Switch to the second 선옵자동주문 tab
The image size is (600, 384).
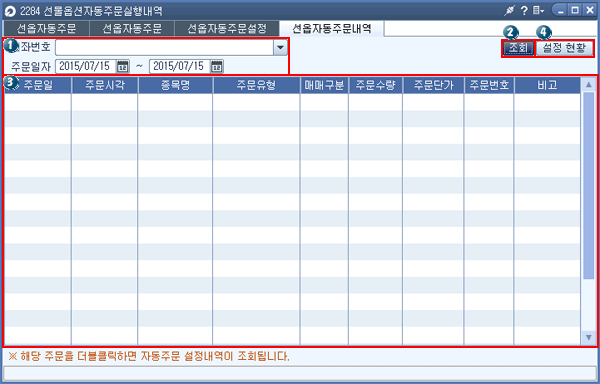click(x=132, y=29)
